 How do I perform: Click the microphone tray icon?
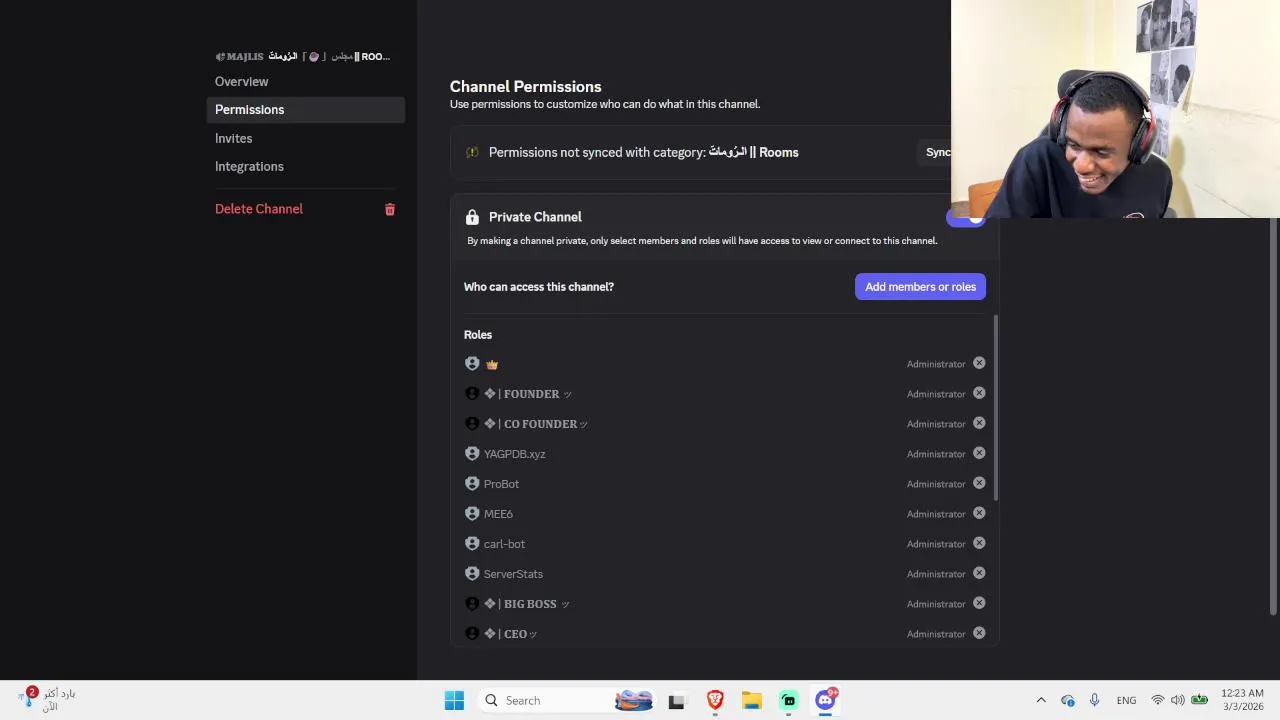tap(1095, 700)
